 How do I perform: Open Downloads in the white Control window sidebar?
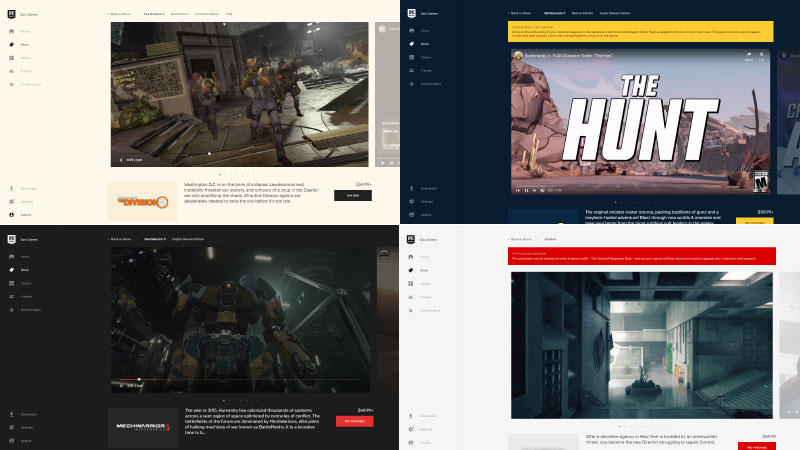pos(422,416)
